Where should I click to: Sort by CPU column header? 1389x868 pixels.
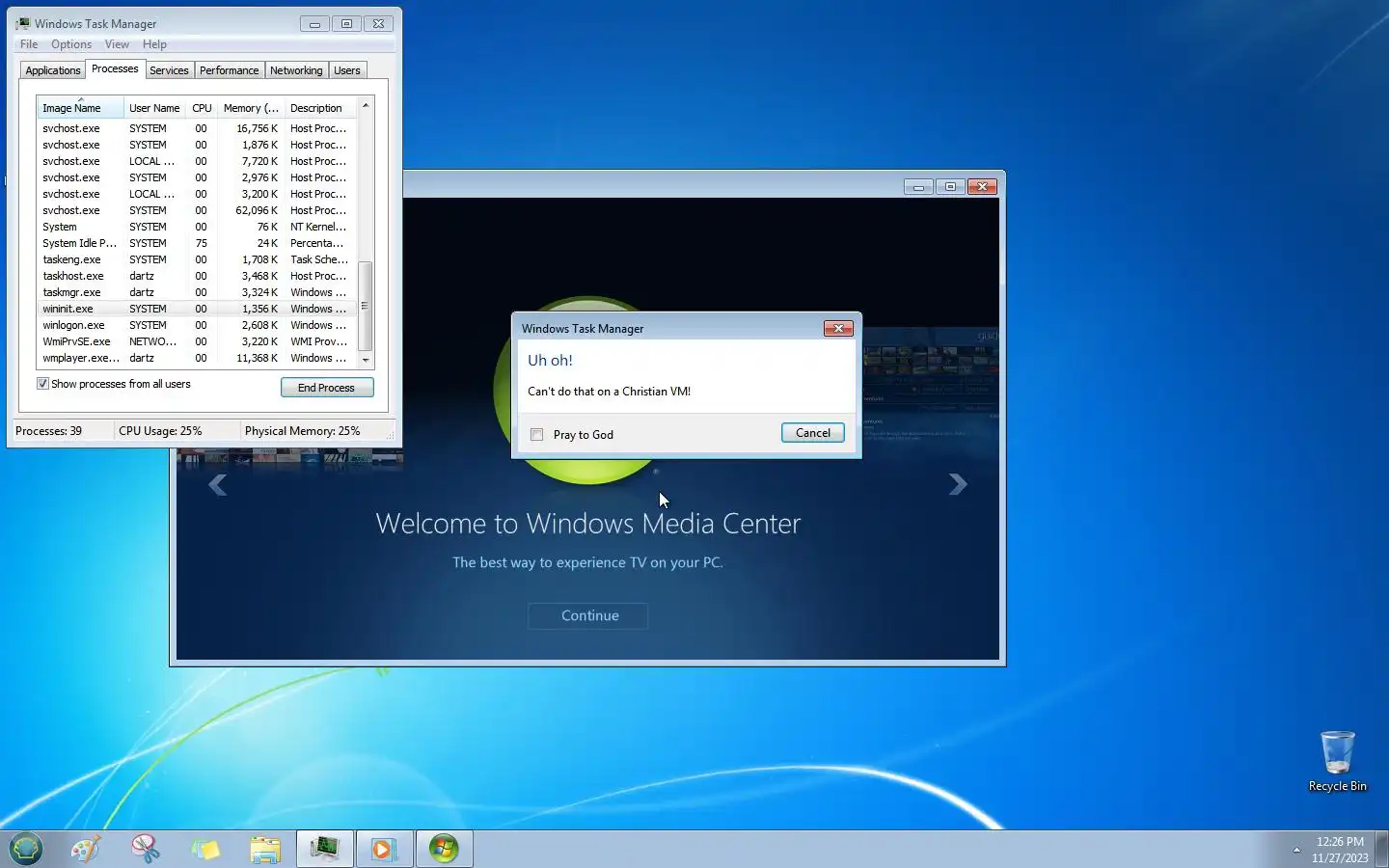point(202,108)
